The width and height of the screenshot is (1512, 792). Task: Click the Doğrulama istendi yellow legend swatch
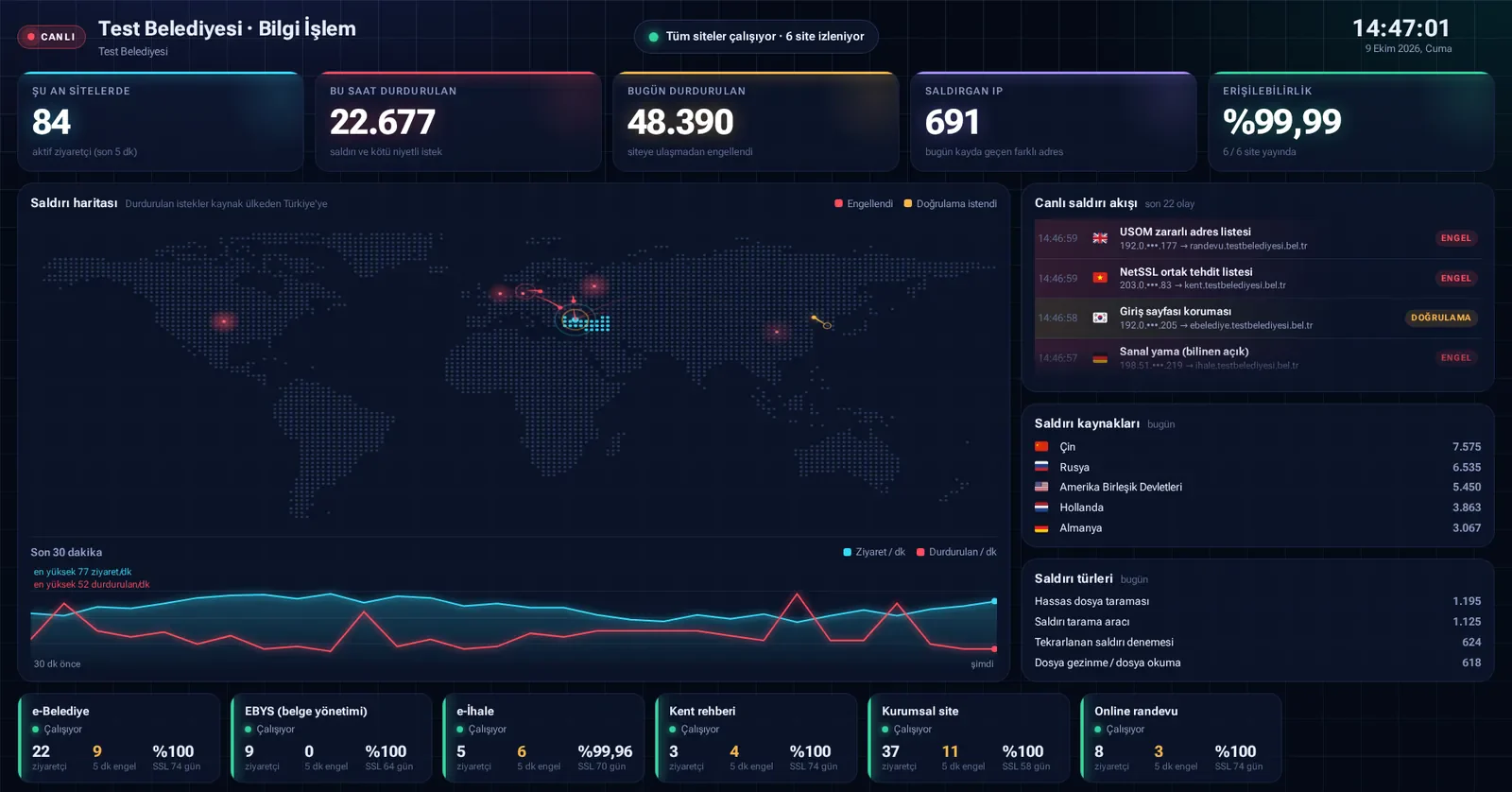pyautogui.click(x=908, y=203)
